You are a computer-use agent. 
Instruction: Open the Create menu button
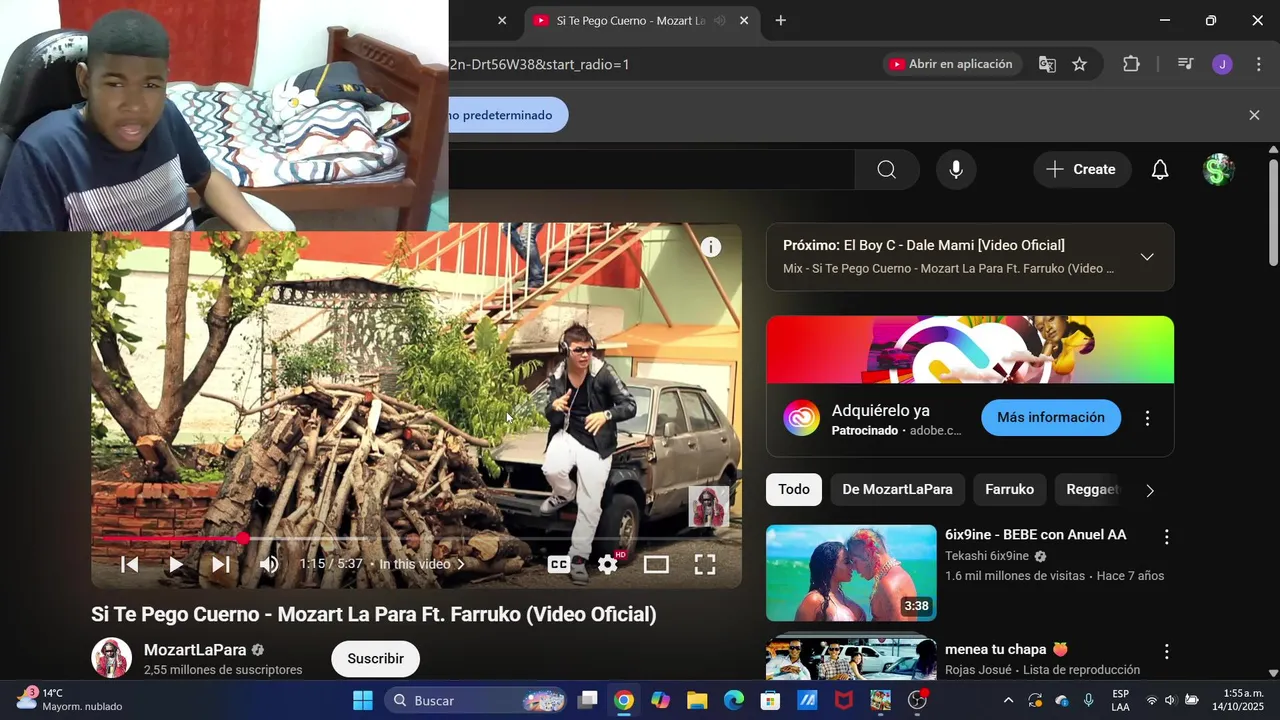(x=1082, y=170)
